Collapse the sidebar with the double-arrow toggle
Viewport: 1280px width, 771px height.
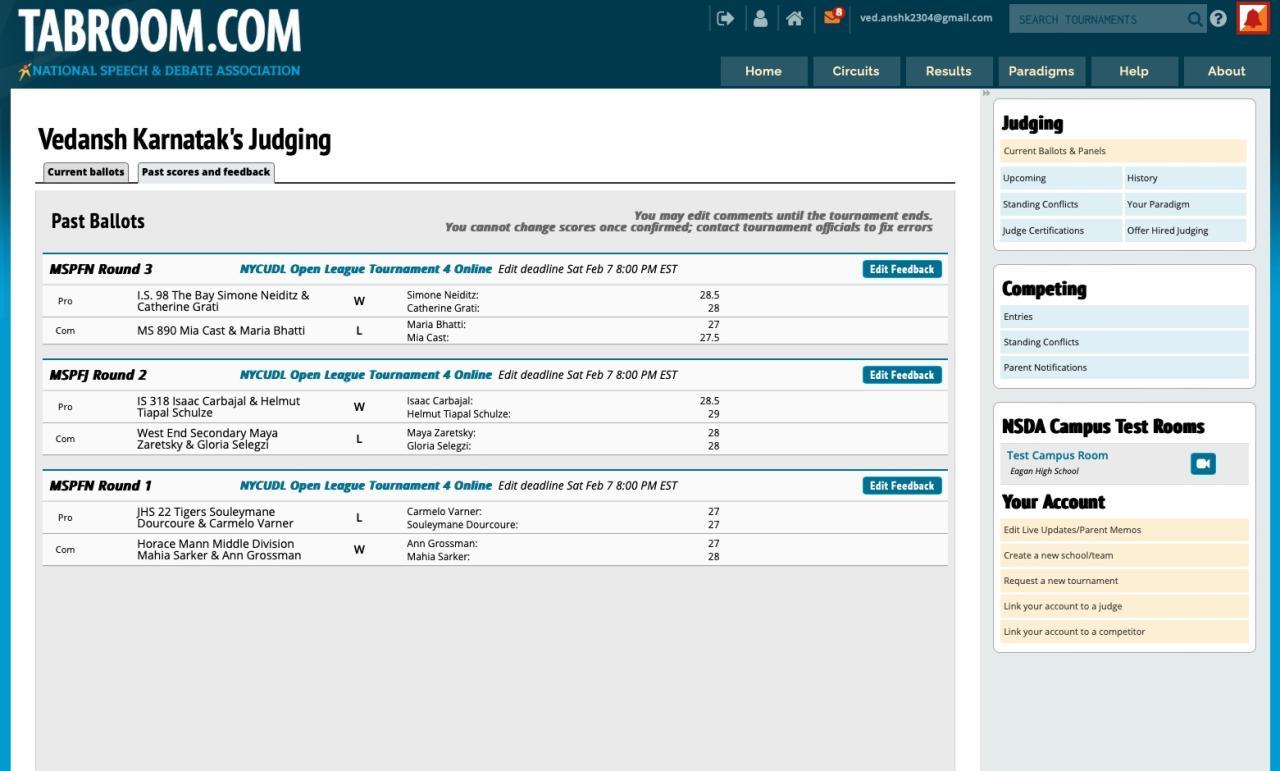tap(986, 93)
